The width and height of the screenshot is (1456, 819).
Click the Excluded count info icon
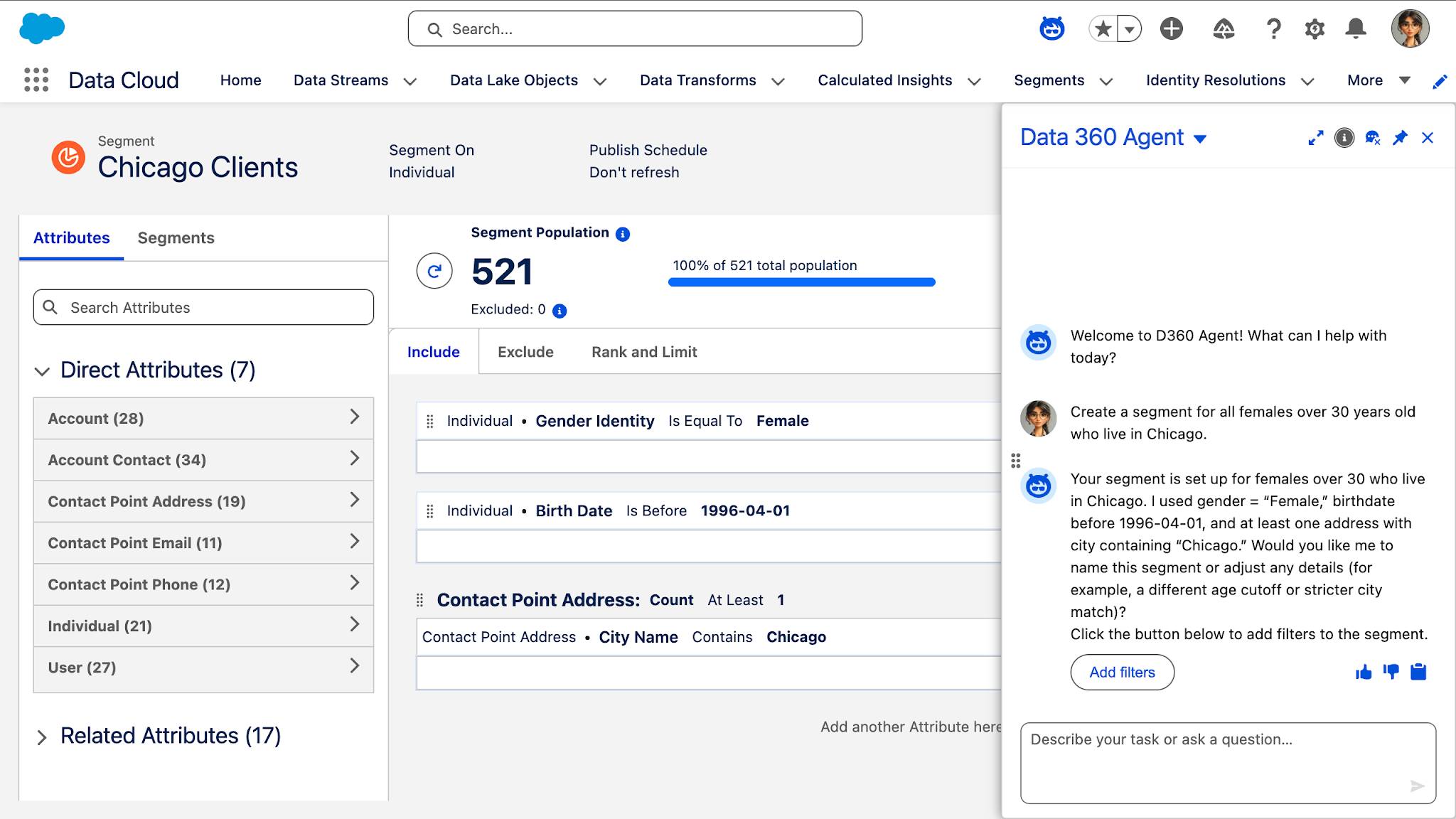coord(560,311)
